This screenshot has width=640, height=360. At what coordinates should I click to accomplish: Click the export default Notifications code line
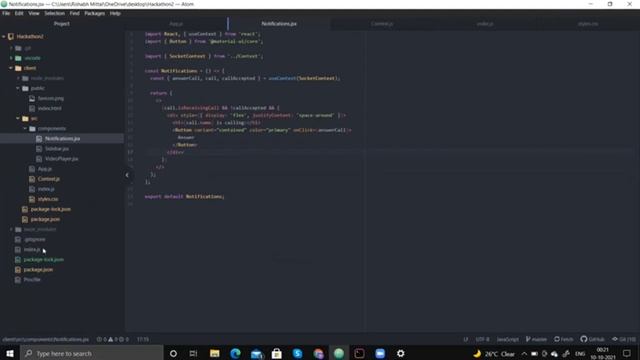click(x=184, y=197)
